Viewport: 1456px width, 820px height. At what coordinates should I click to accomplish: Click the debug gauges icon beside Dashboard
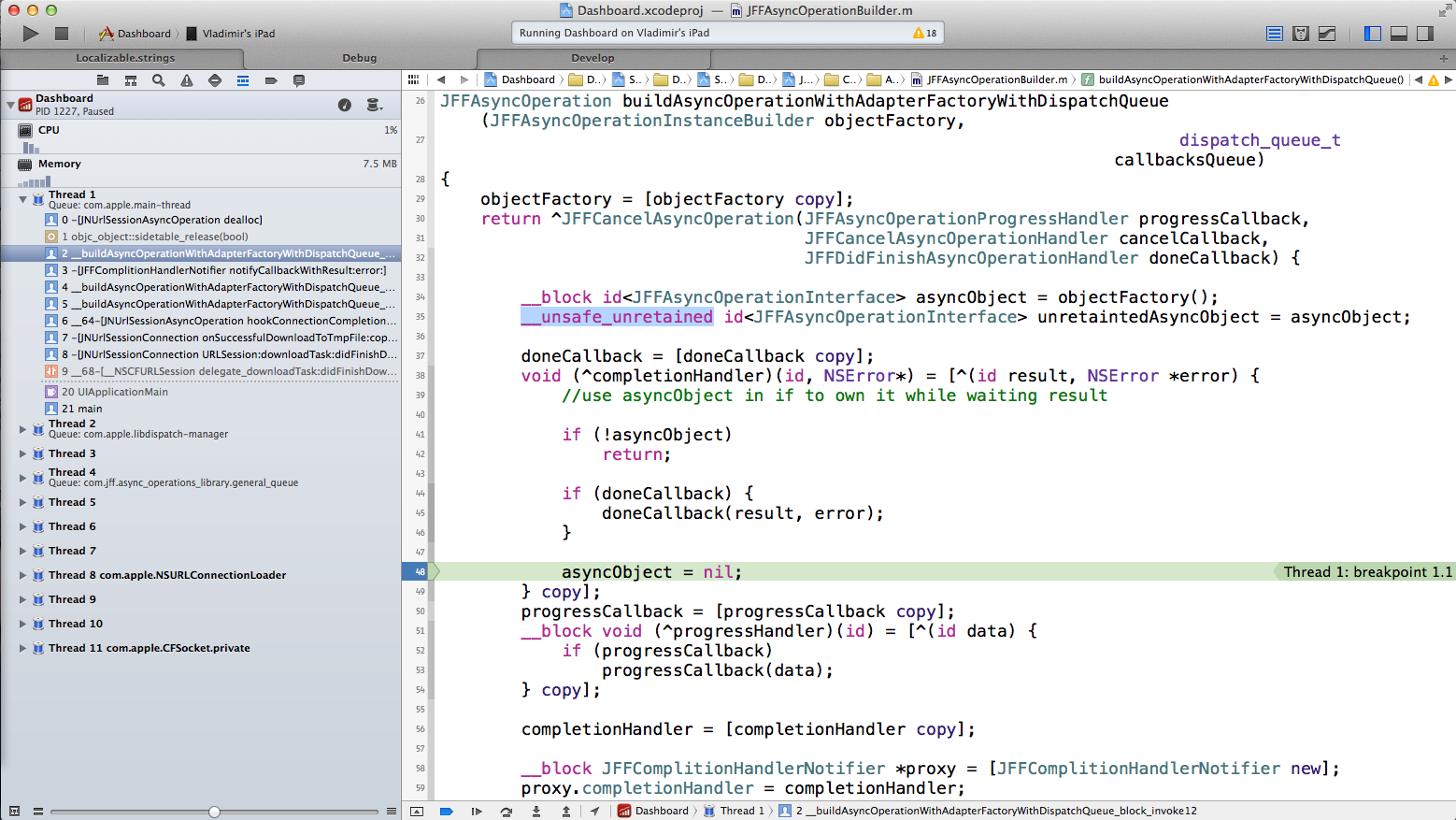coord(345,105)
